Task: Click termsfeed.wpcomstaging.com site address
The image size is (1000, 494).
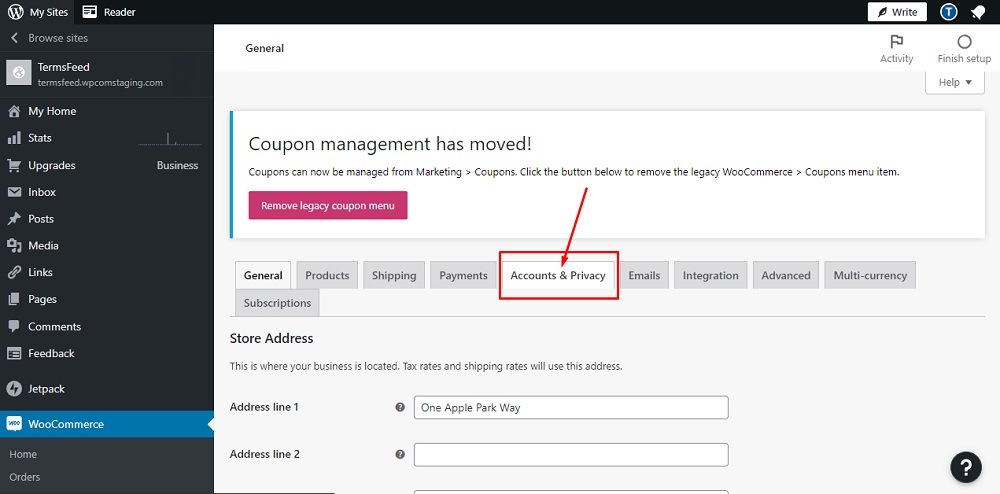Action: pos(100,82)
